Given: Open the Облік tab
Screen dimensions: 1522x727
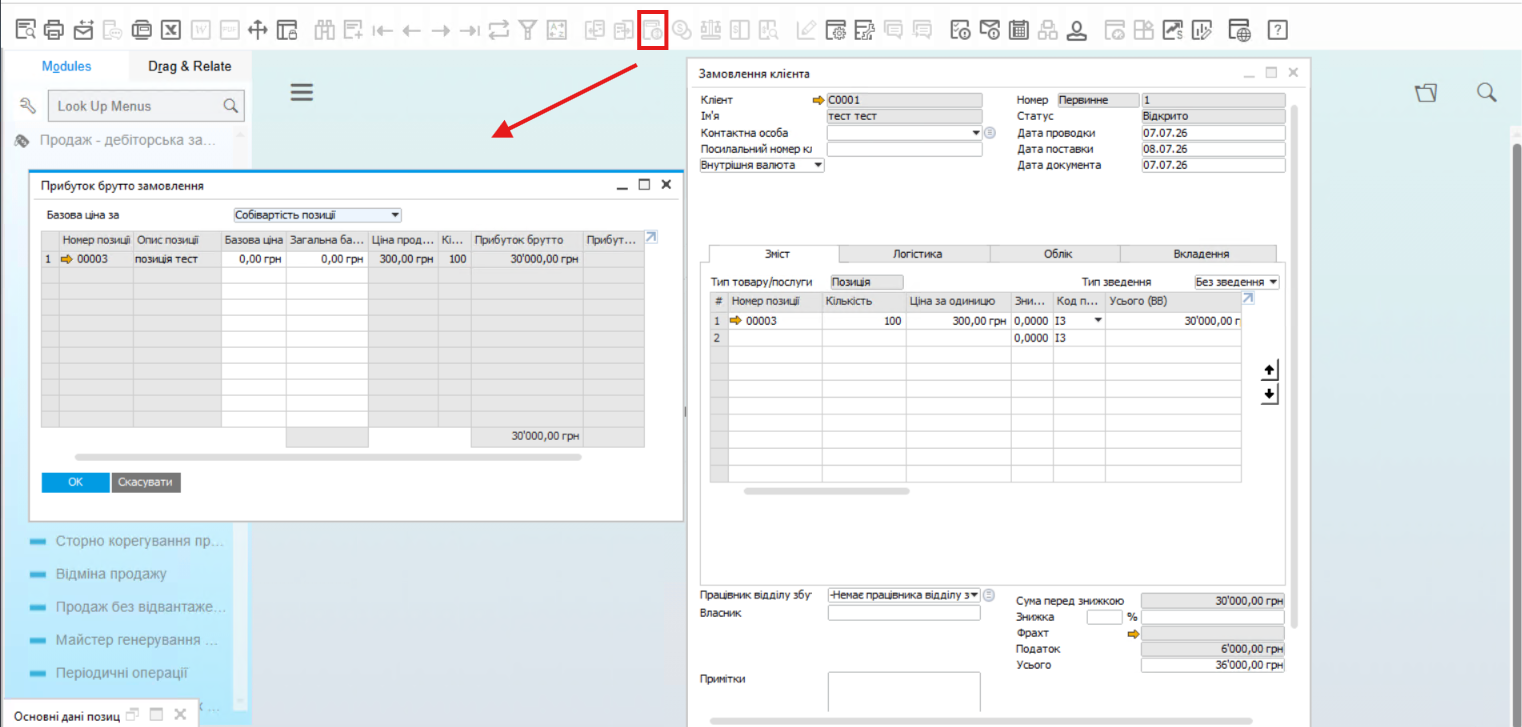Looking at the screenshot, I should point(1057,254).
